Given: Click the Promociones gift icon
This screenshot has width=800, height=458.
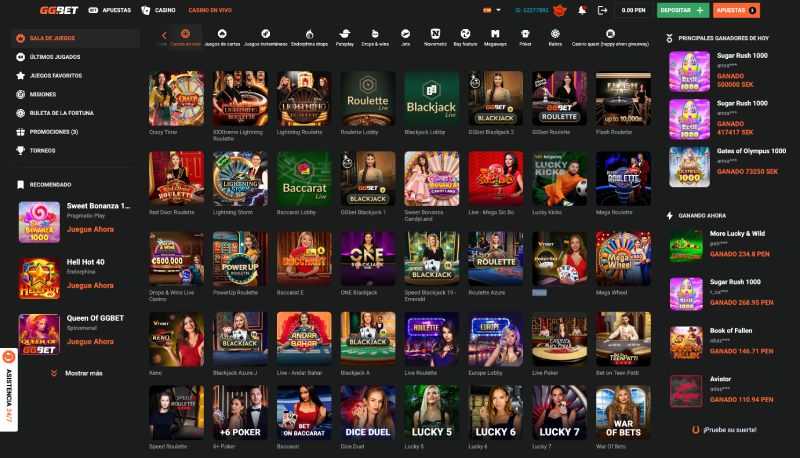Looking at the screenshot, I should 20,132.
